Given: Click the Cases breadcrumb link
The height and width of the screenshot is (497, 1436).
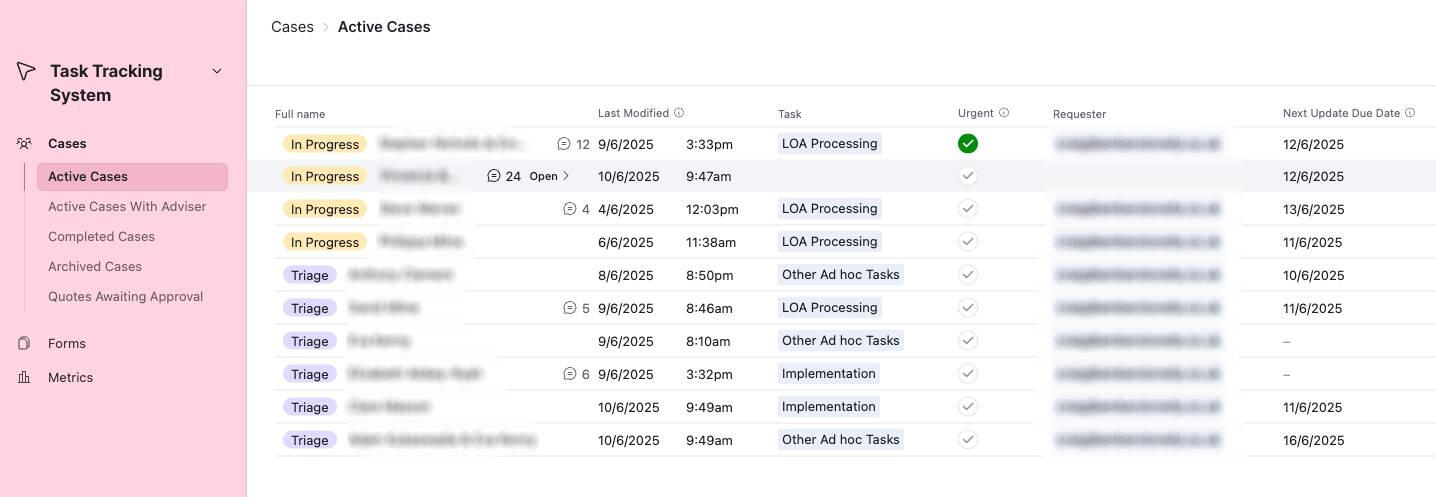Looking at the screenshot, I should click(292, 27).
